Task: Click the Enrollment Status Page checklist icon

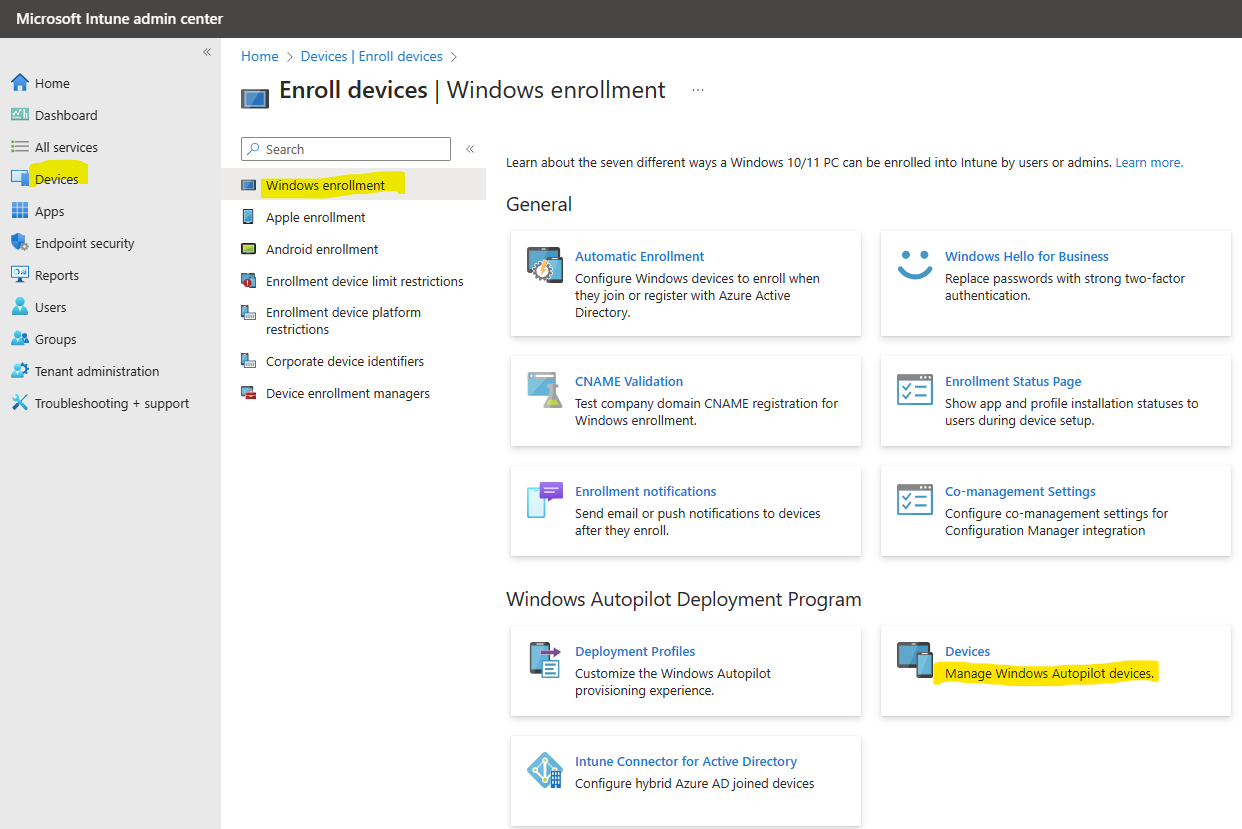Action: click(x=914, y=390)
